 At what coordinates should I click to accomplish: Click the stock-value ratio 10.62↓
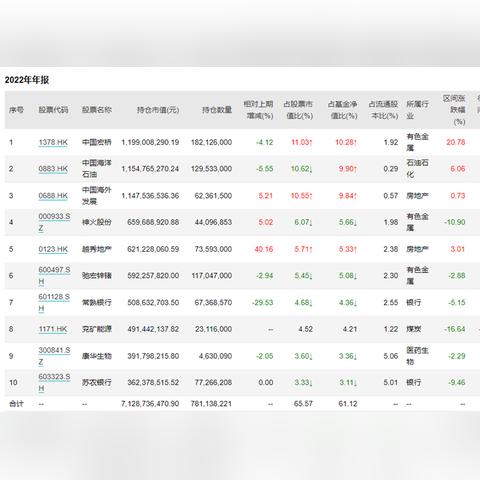pos(302,169)
